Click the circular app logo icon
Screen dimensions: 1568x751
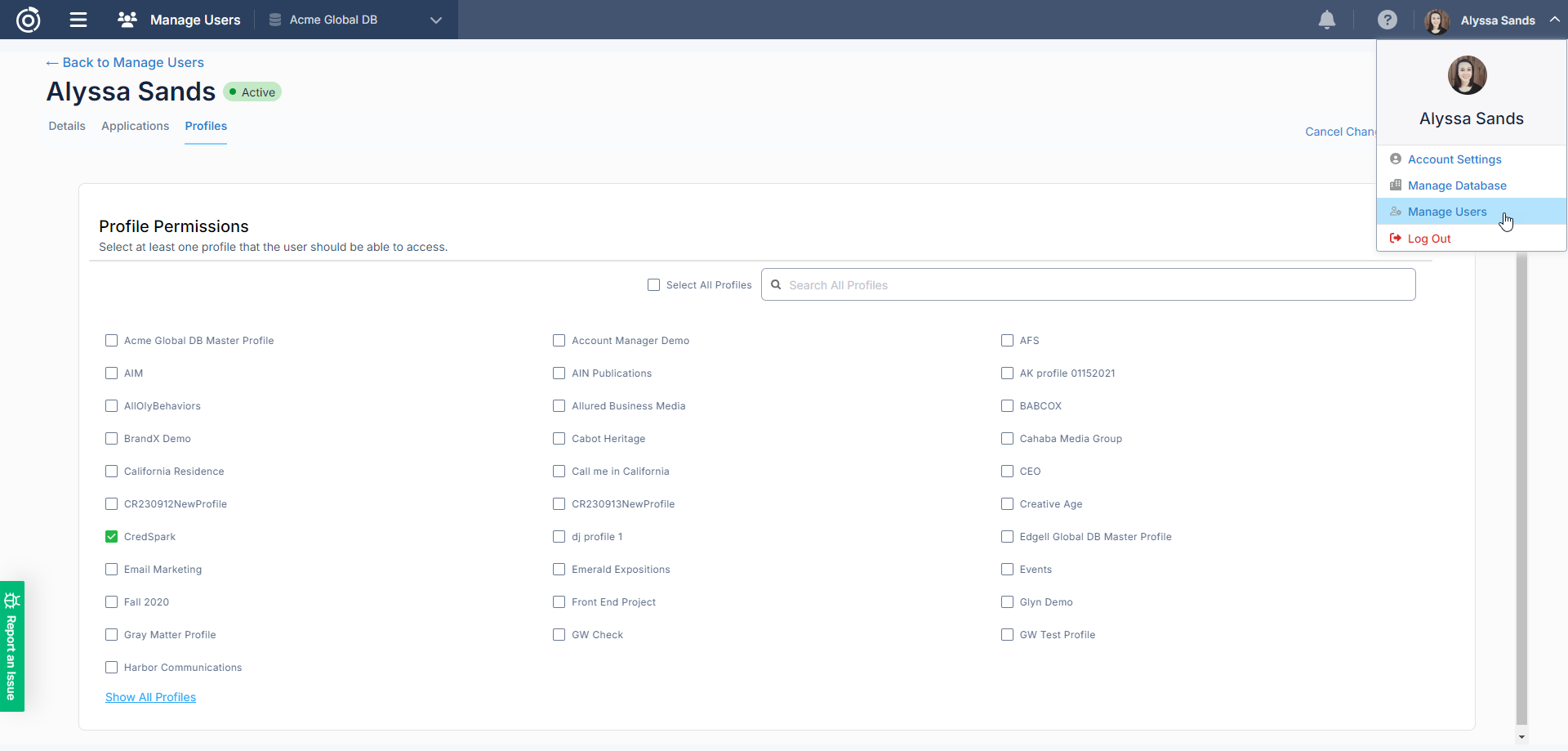tap(29, 20)
